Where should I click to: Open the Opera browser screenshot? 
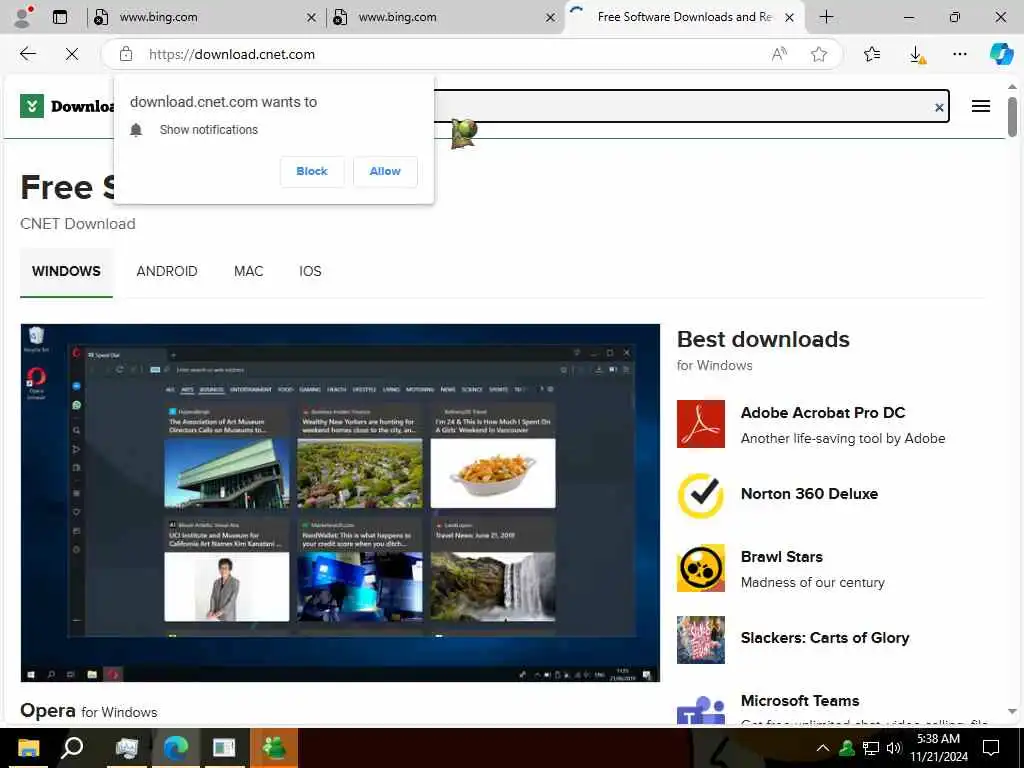(340, 503)
